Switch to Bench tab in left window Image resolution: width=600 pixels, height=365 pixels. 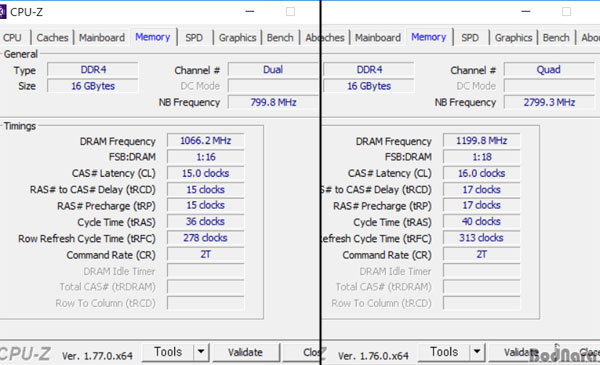tap(280, 37)
